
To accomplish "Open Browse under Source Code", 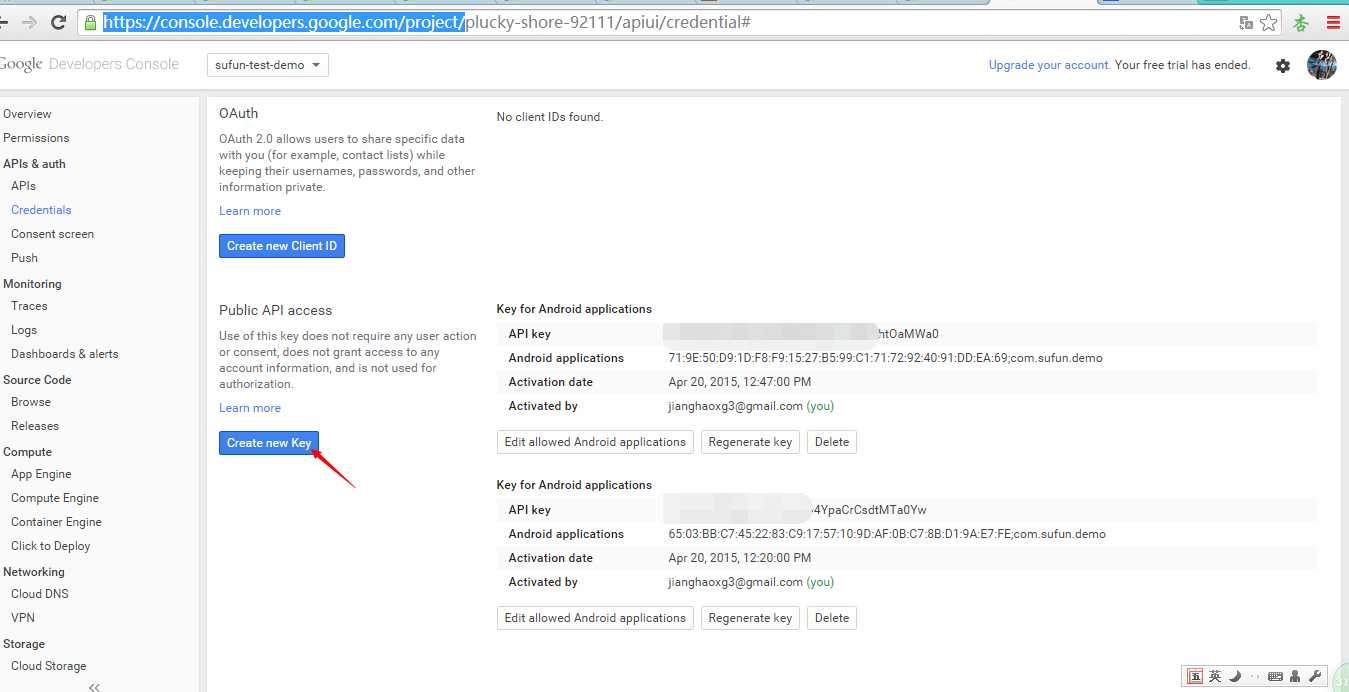I will (31, 402).
